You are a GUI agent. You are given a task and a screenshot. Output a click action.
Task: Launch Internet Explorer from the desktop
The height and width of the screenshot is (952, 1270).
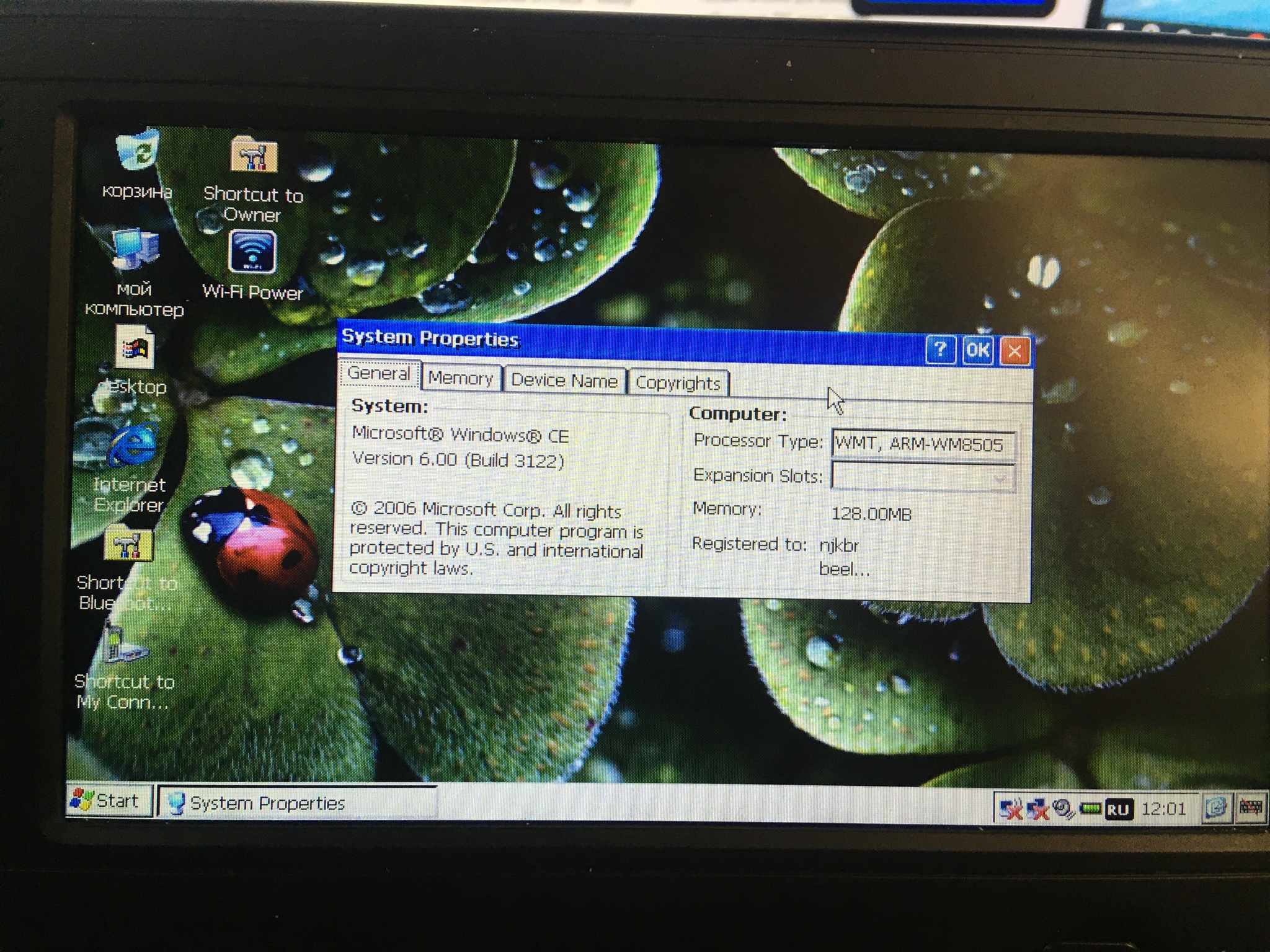click(132, 446)
